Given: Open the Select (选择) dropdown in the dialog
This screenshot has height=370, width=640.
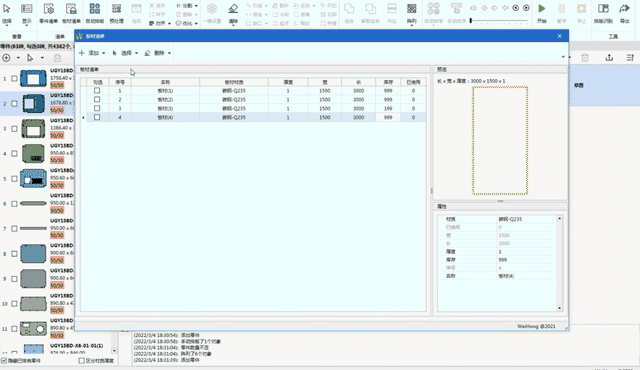Looking at the screenshot, I should click(x=125, y=53).
